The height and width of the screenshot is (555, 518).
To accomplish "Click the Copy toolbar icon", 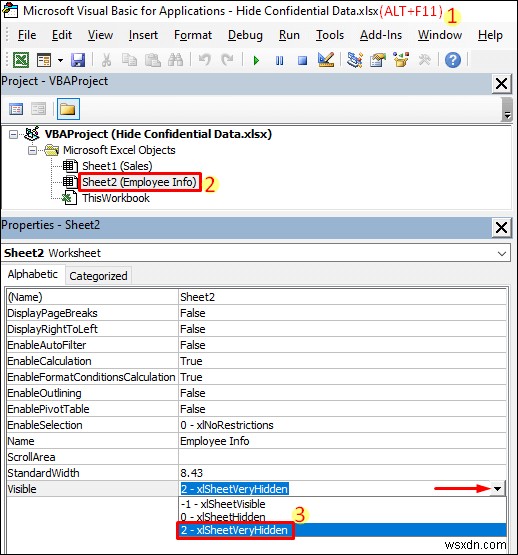I will (x=129, y=60).
